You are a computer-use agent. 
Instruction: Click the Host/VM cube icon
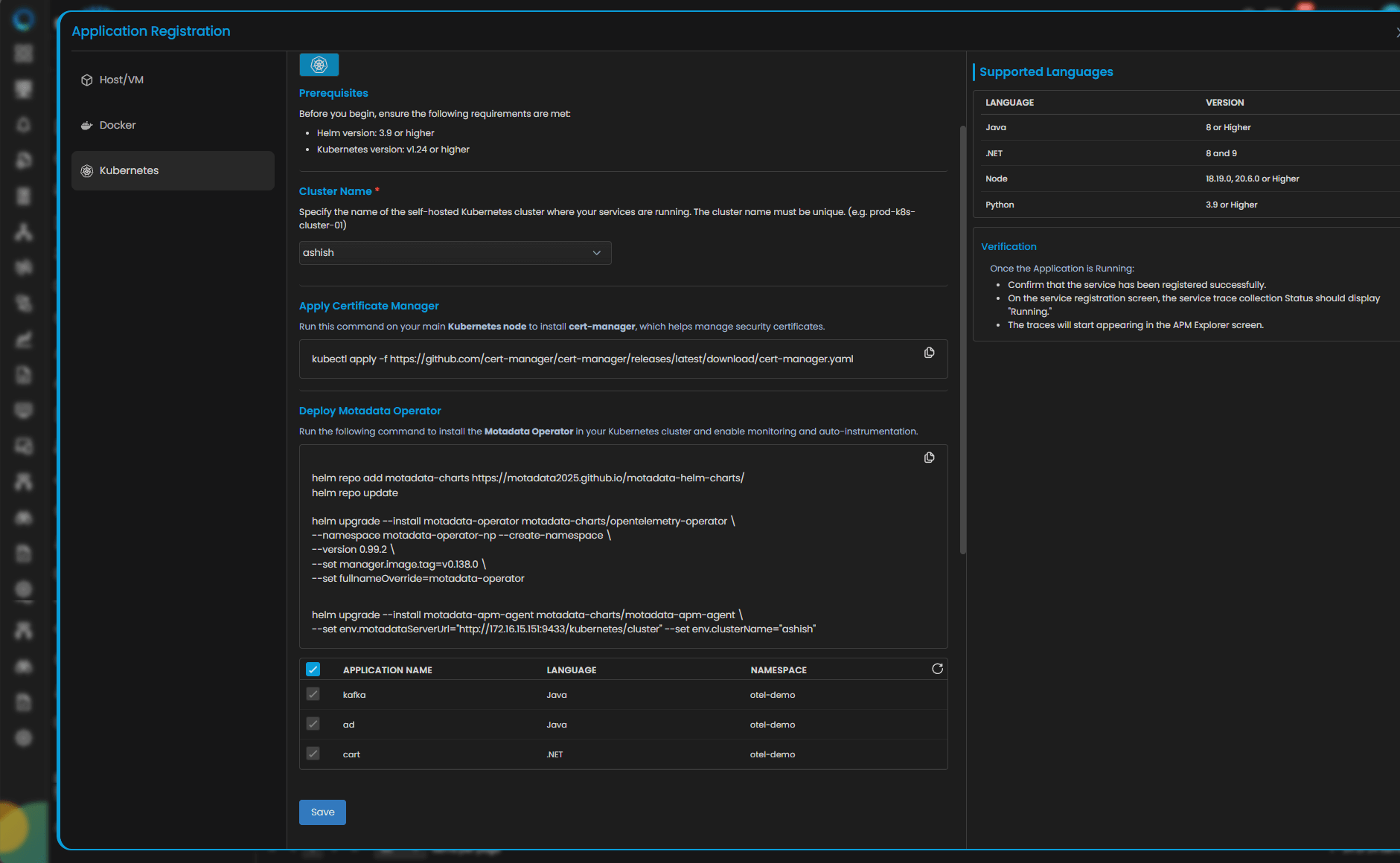[x=86, y=80]
